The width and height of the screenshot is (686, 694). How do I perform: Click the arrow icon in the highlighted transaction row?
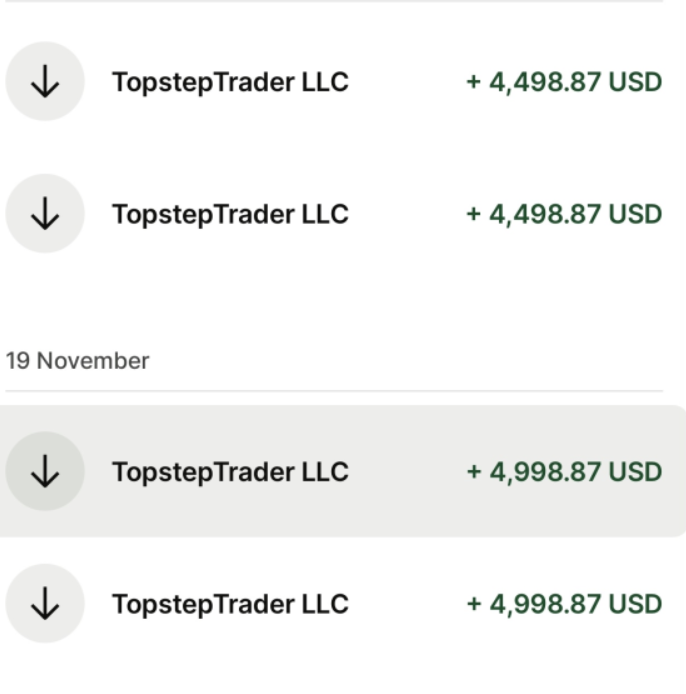pos(45,472)
